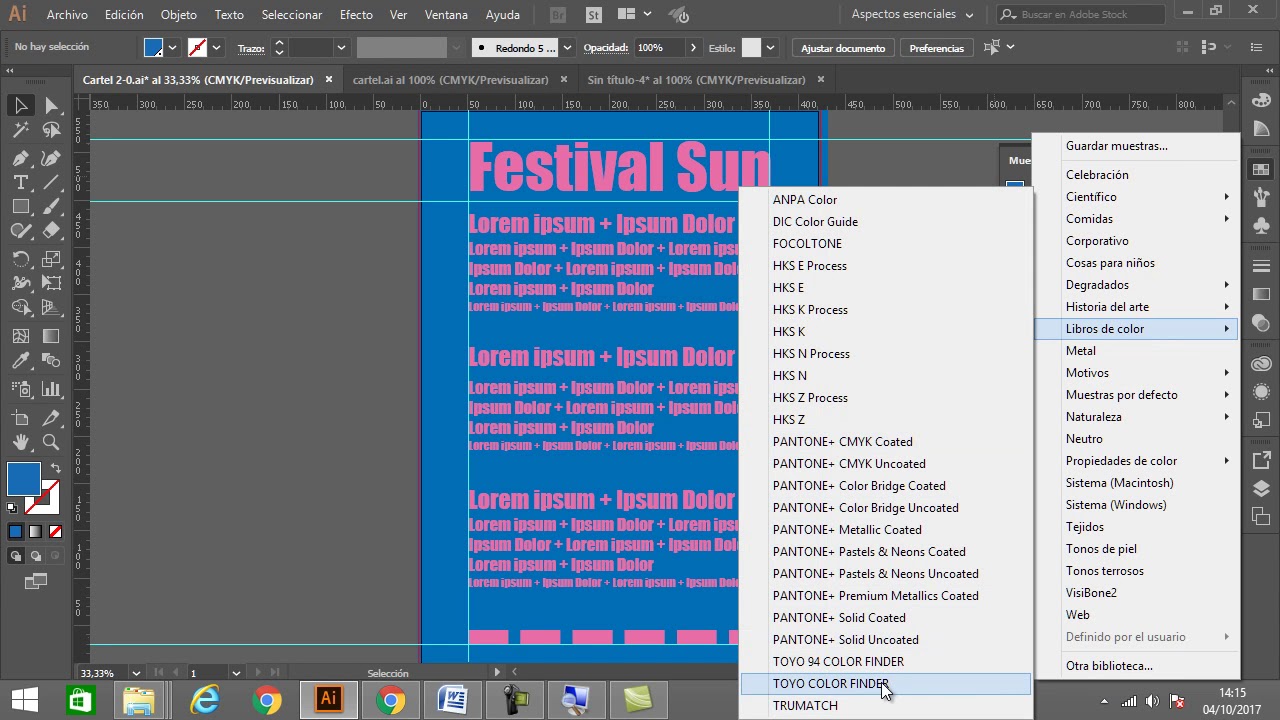Screen dimensions: 1280x720
Task: Select the Free Transform tool
Action: coord(51,283)
